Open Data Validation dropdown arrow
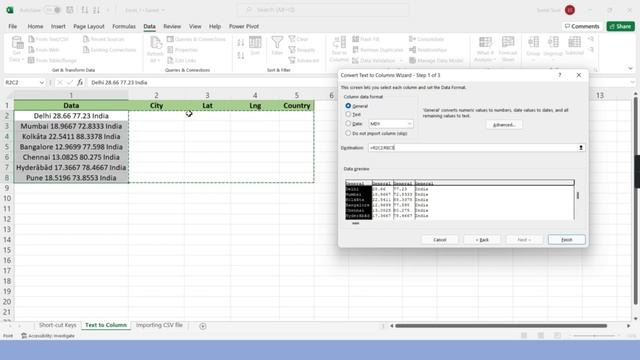This screenshot has width=640, height=360. (x=401, y=60)
